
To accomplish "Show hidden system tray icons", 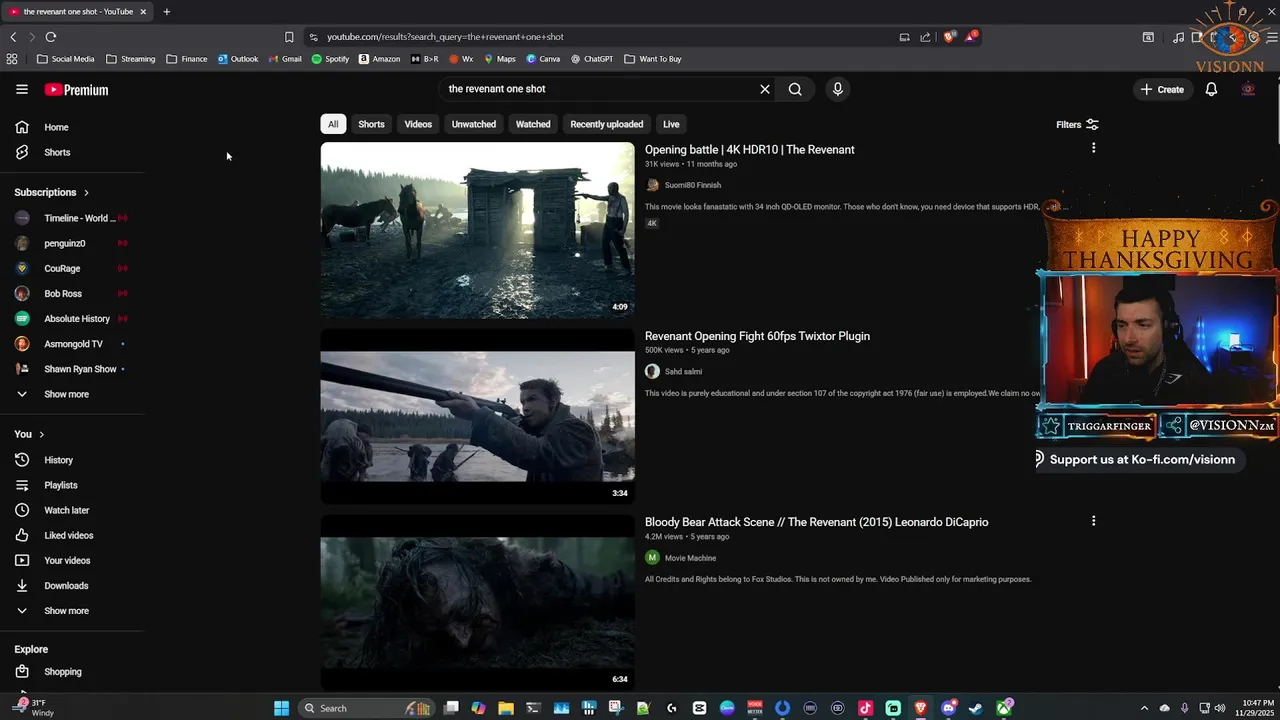I will click(x=1146, y=708).
